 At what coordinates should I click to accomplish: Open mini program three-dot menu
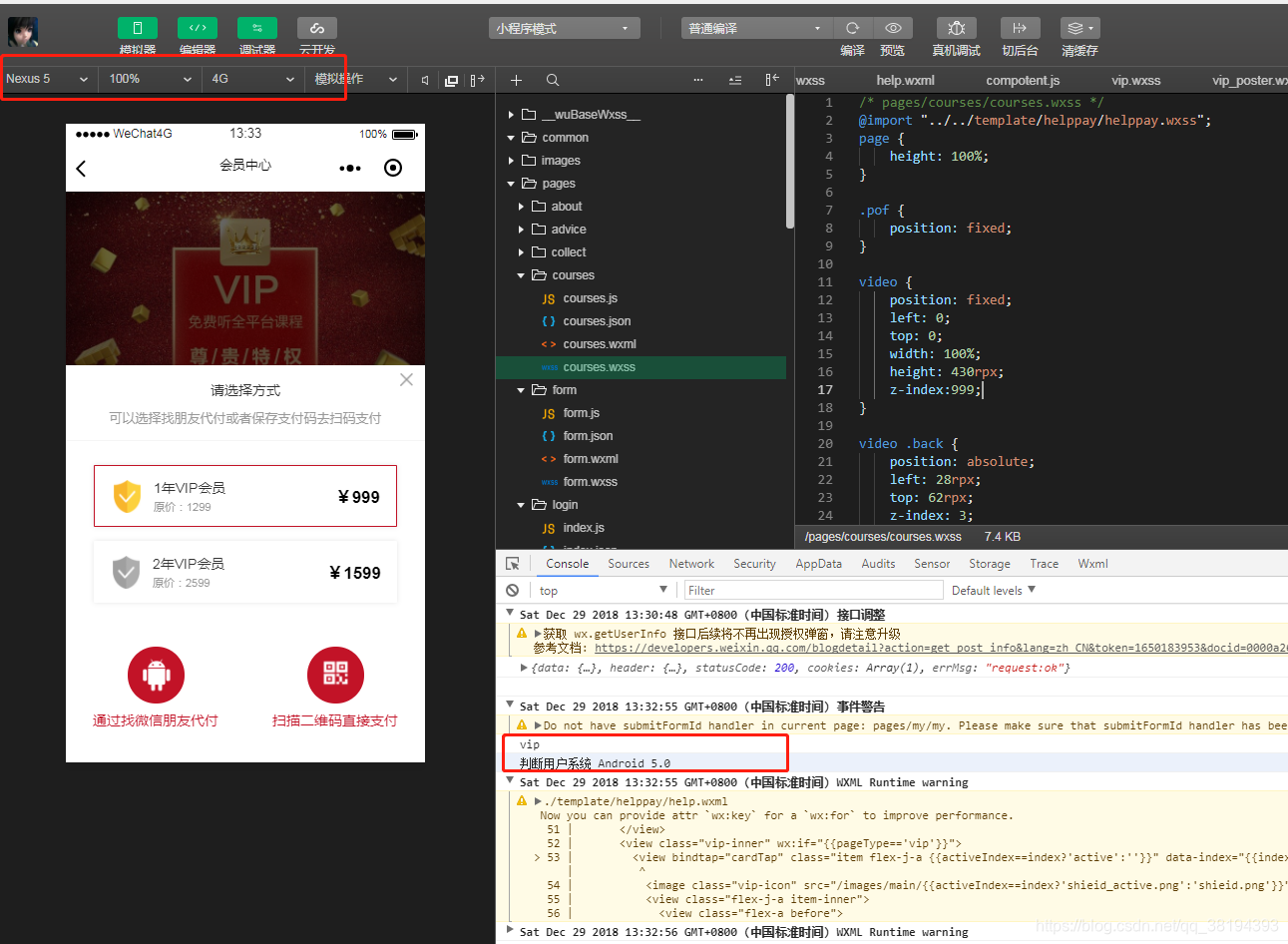(350, 169)
